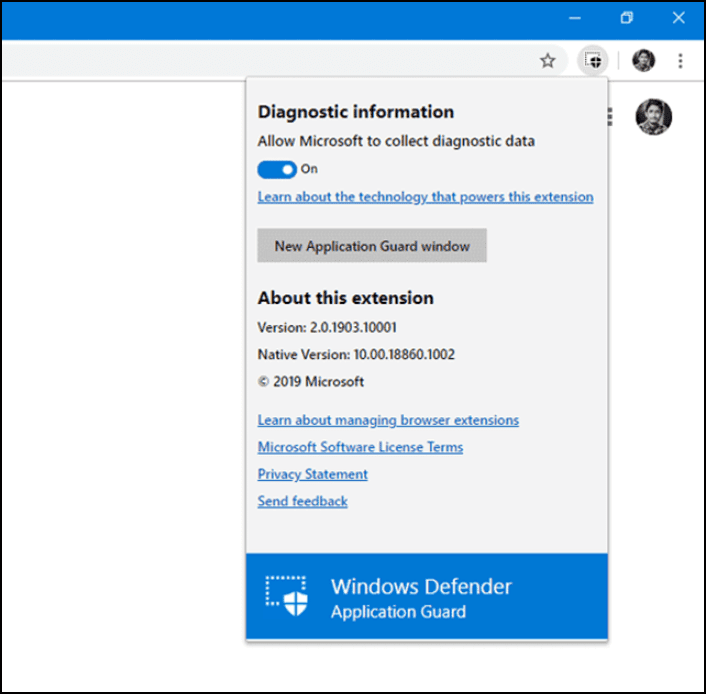Image resolution: width=706 pixels, height=694 pixels.
Task: Click the large account avatar on the page
Action: 653,117
